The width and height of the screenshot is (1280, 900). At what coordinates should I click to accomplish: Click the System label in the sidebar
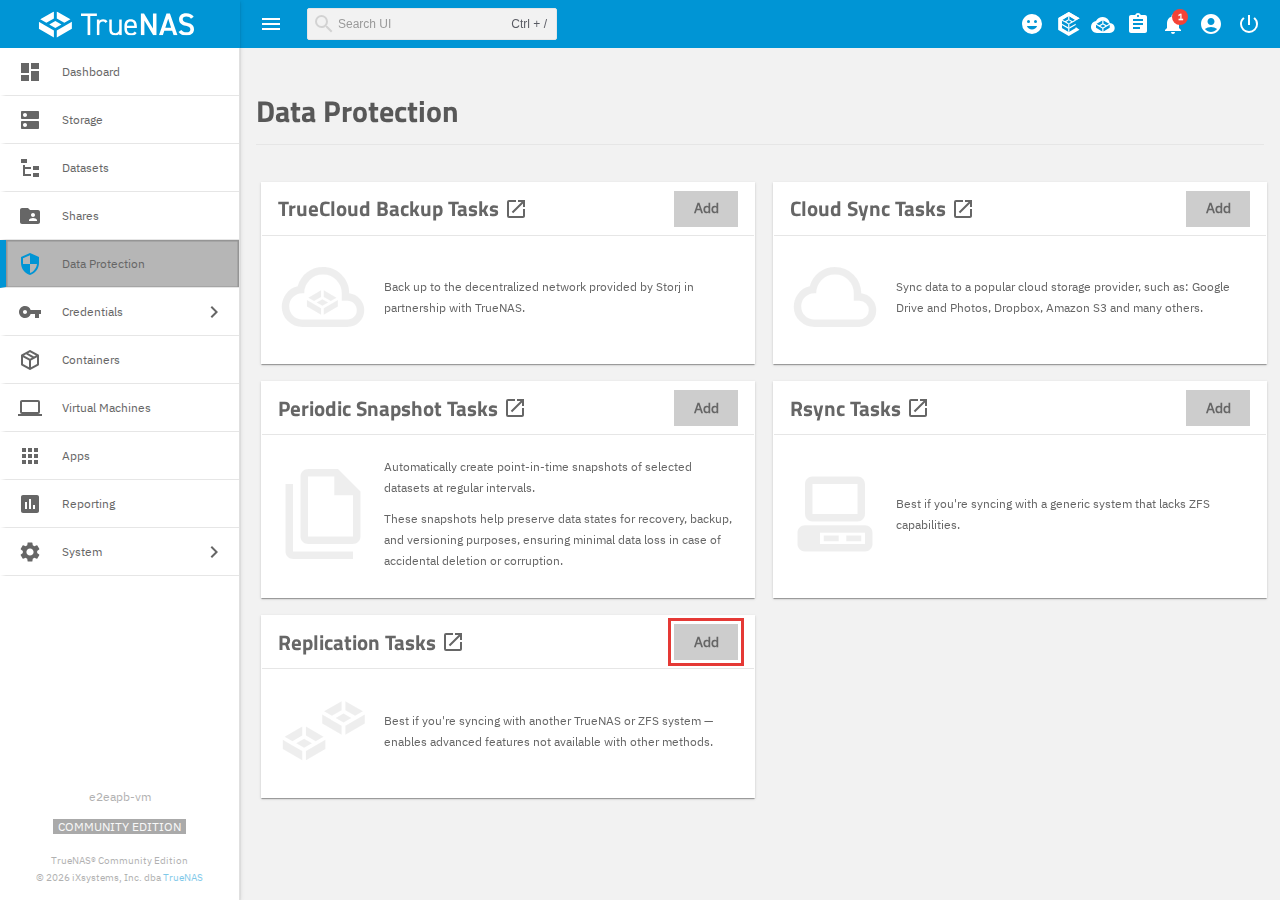[x=82, y=552]
